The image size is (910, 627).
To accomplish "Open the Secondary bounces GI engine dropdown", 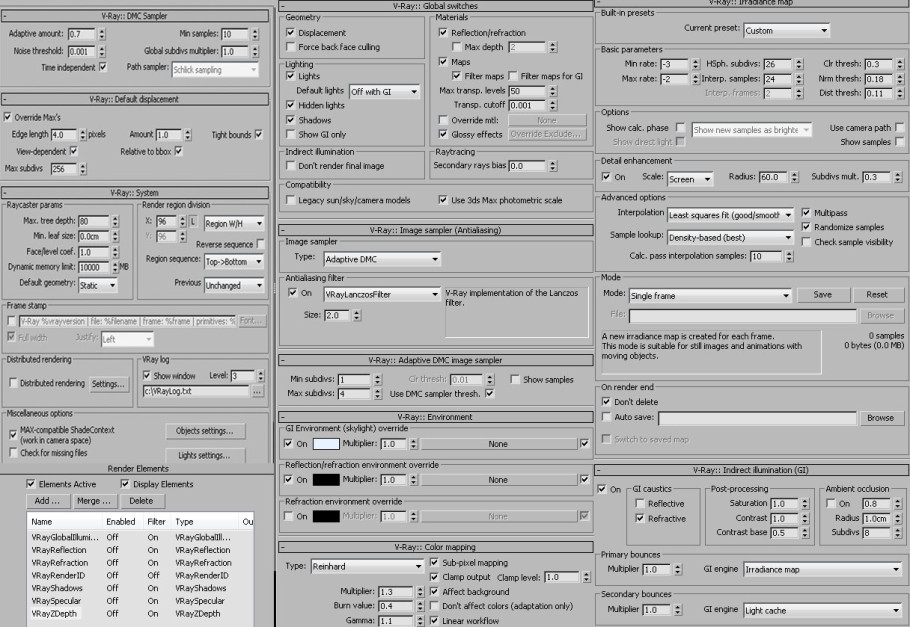I will (x=823, y=611).
